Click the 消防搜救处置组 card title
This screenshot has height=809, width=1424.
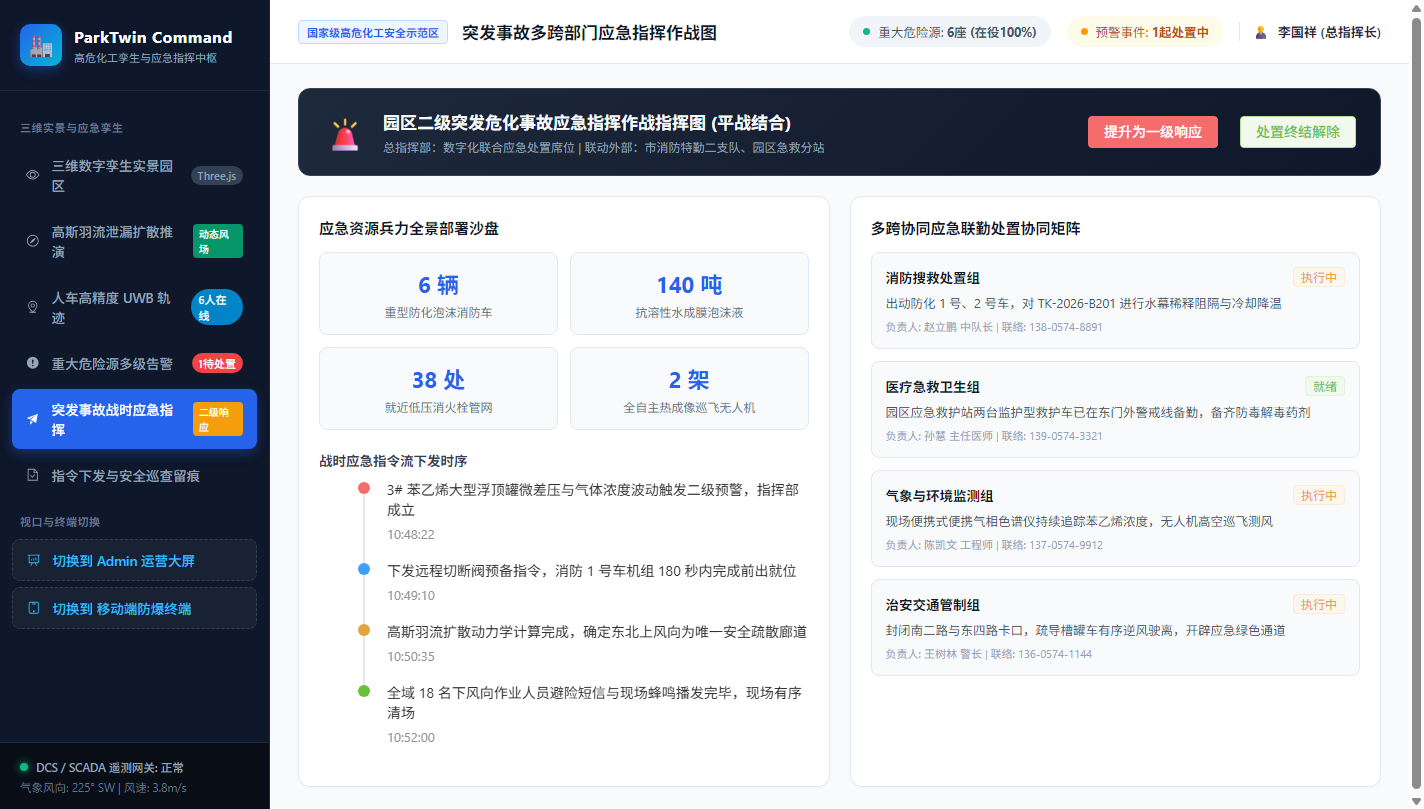932,278
